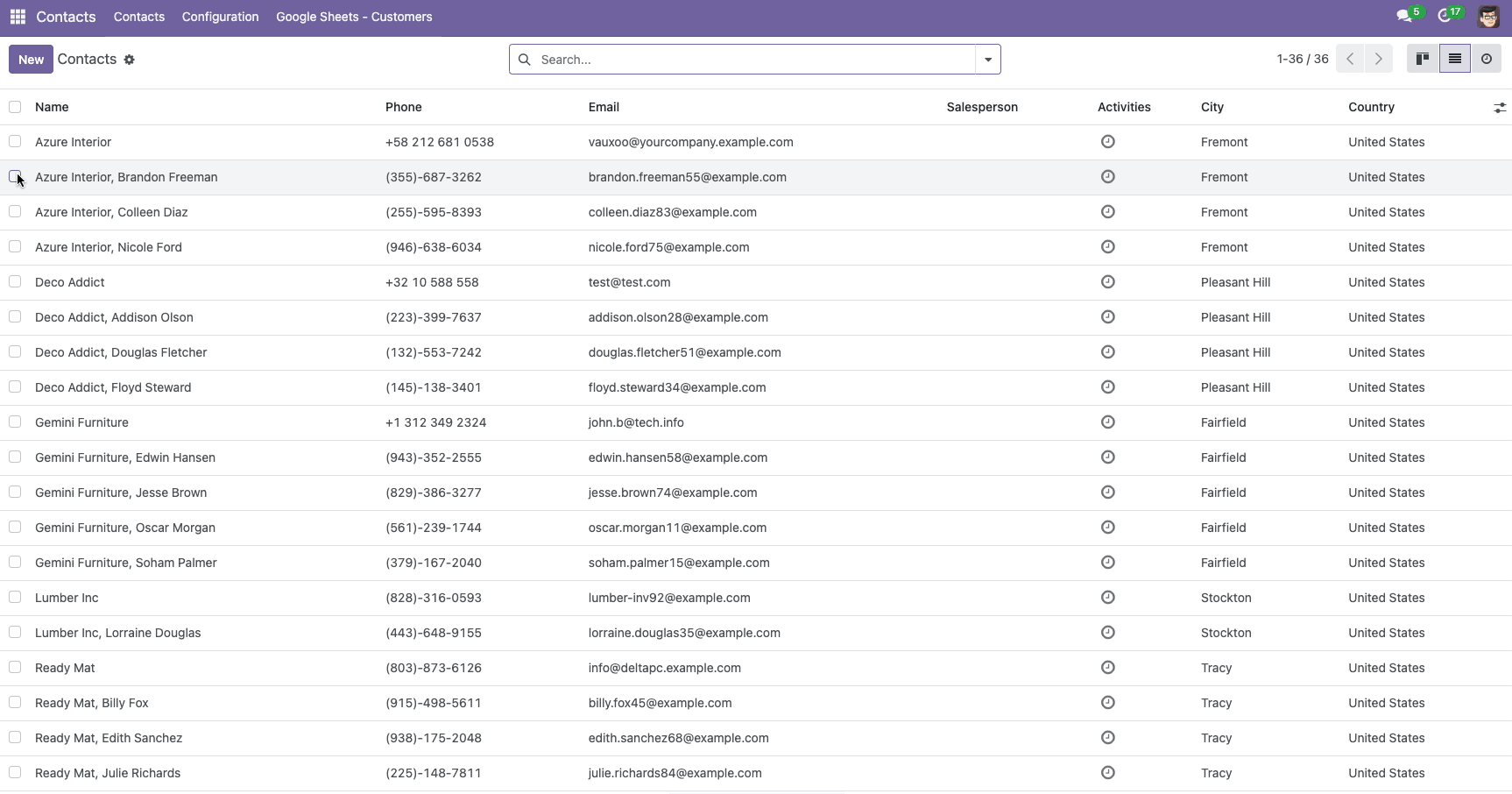Check the Colleen Diaz row checkbox
The width and height of the screenshot is (1512, 794).
[15, 211]
